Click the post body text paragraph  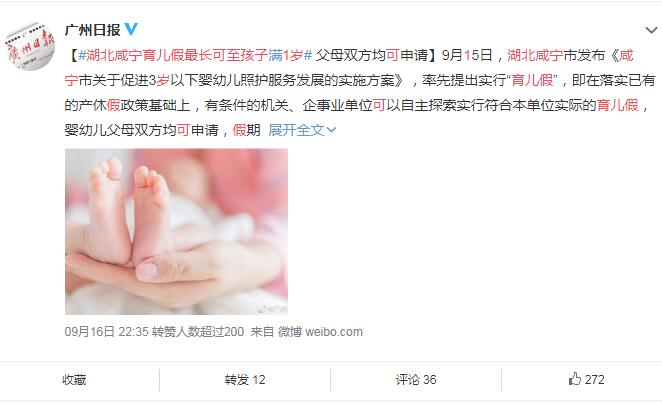(x=360, y=92)
